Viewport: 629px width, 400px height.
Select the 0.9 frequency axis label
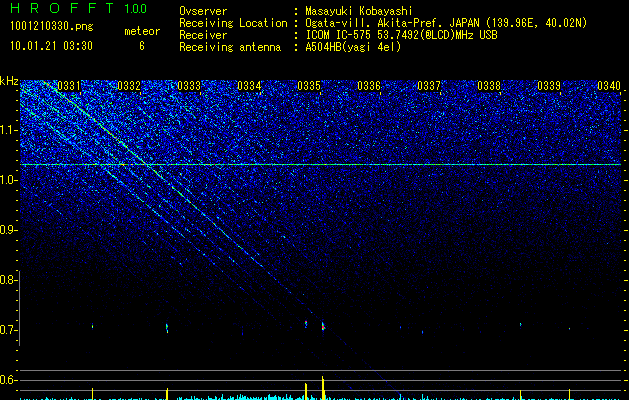pyautogui.click(x=8, y=230)
